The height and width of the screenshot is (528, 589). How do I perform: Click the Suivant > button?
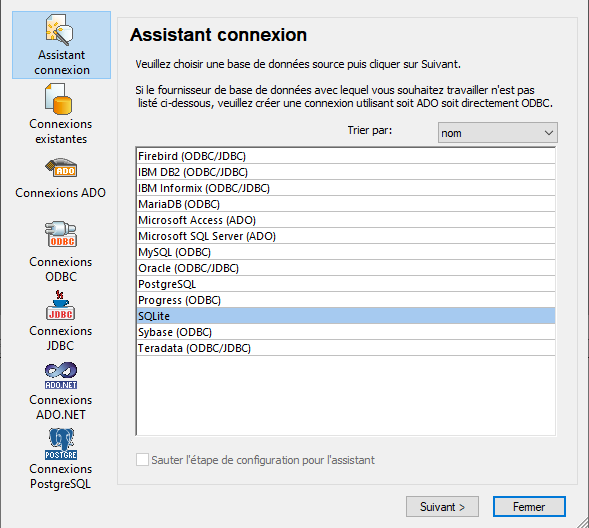pyautogui.click(x=442, y=507)
